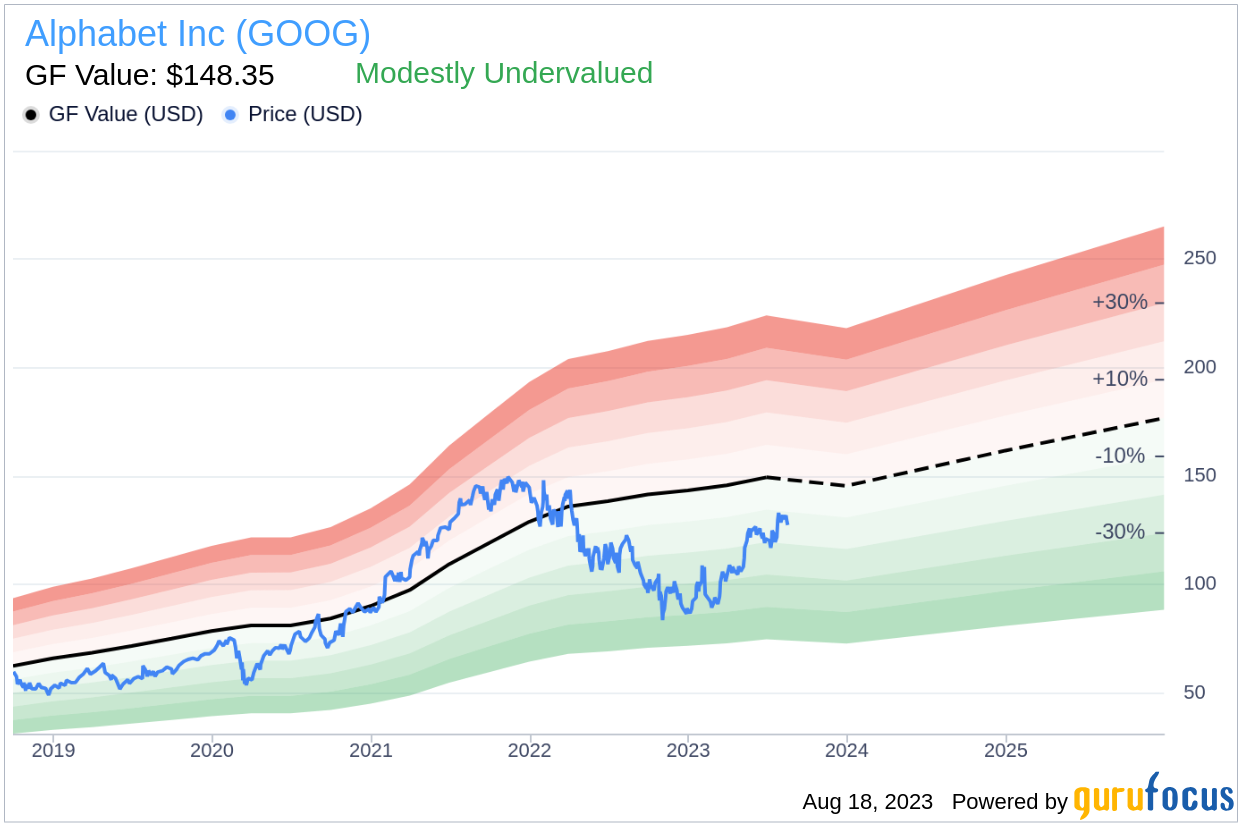
Task: Select the 2021 x-axis label
Action: [x=371, y=751]
